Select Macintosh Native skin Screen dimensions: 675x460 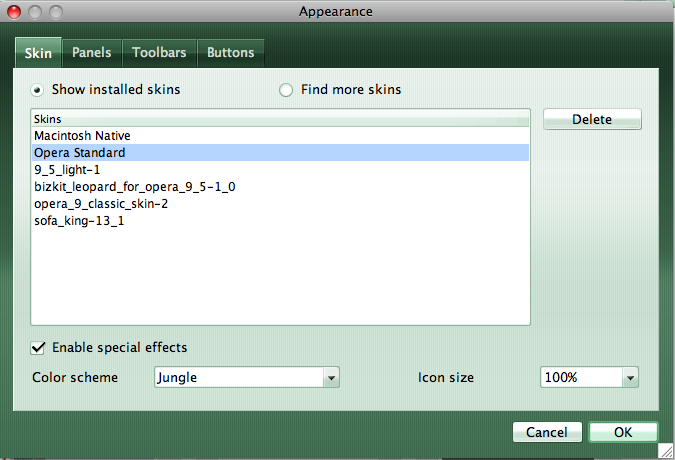tap(280, 136)
